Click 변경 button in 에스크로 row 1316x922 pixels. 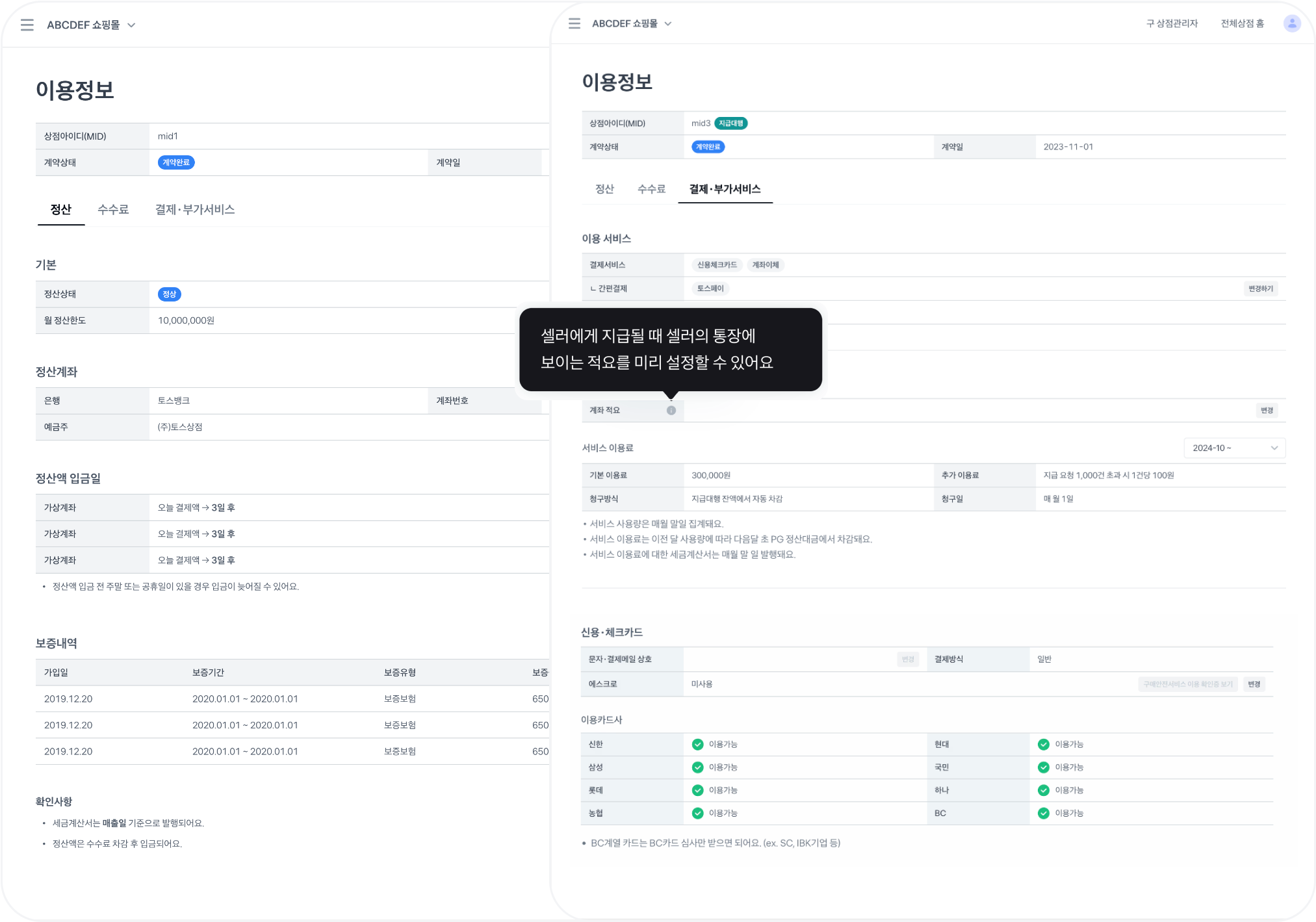[1254, 684]
